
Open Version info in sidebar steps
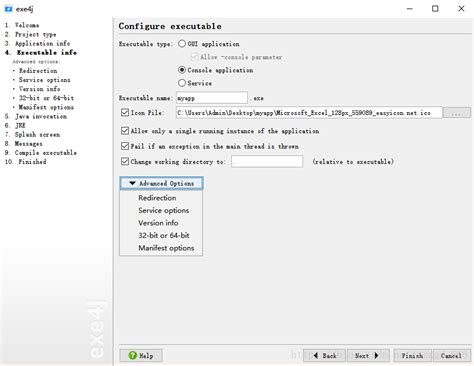pos(39,89)
